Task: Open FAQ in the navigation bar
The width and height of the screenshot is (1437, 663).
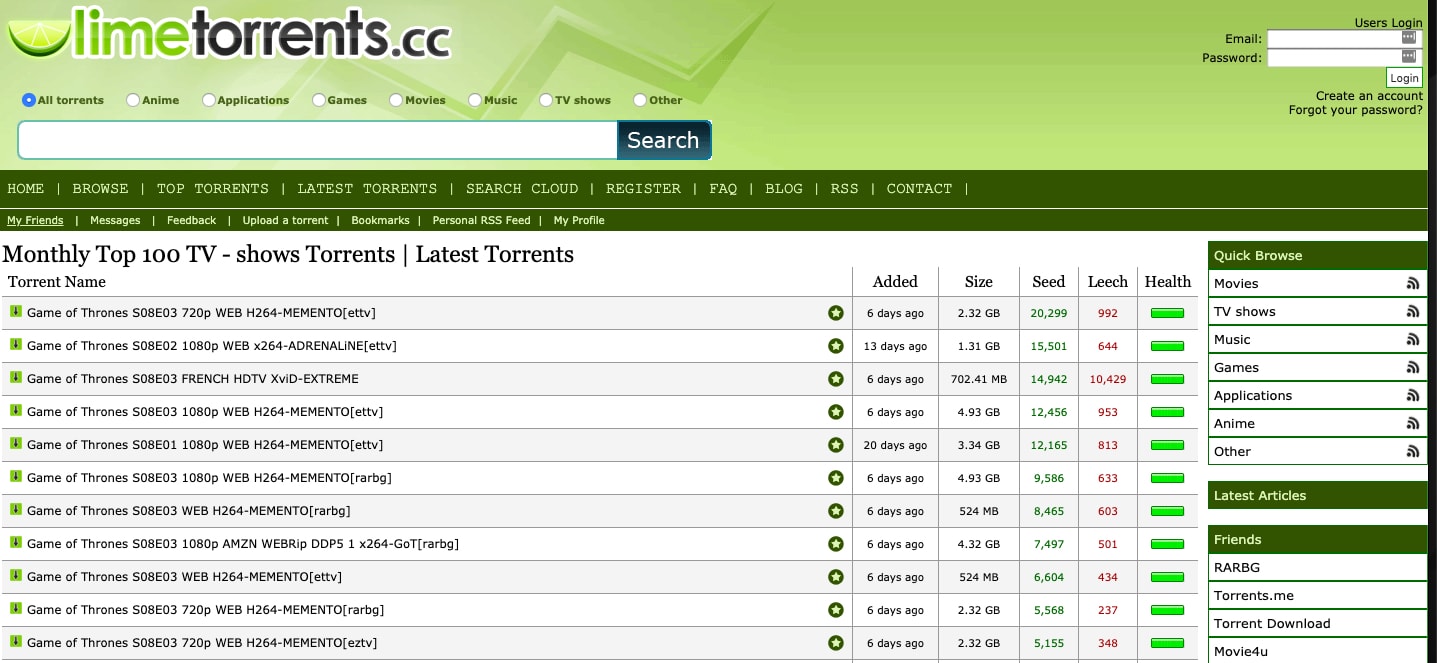Action: [723, 188]
